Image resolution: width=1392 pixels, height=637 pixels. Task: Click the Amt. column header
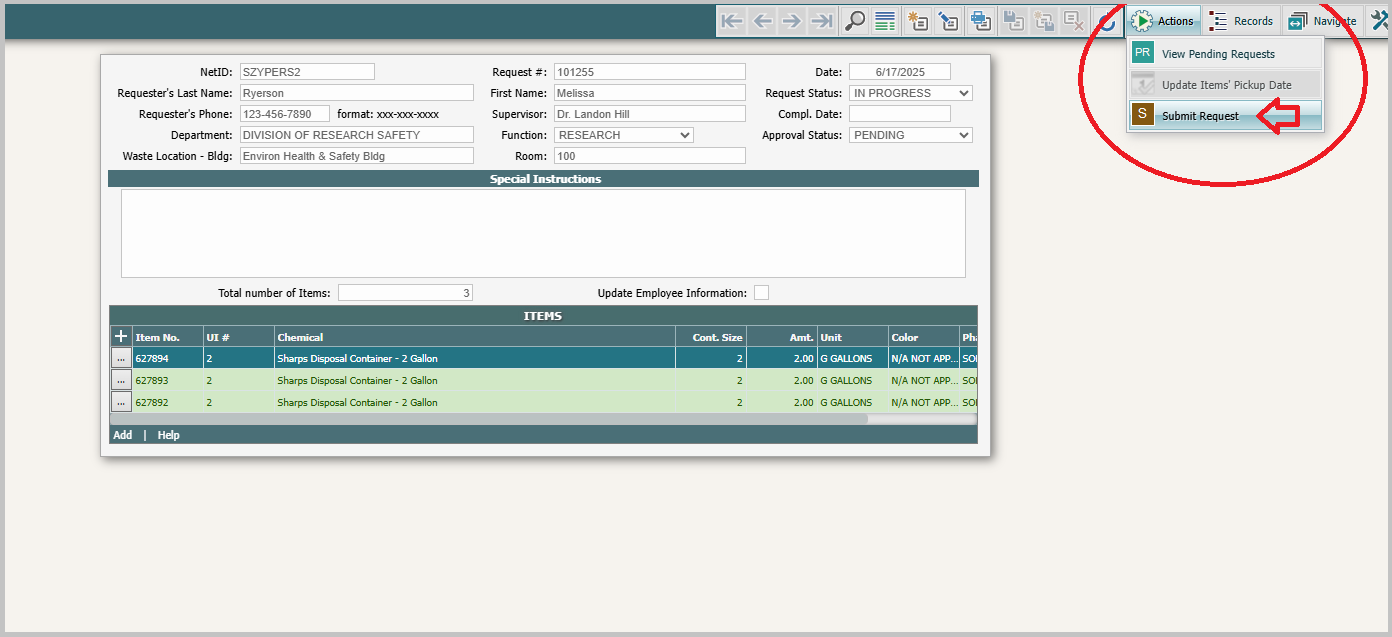[x=782, y=337]
